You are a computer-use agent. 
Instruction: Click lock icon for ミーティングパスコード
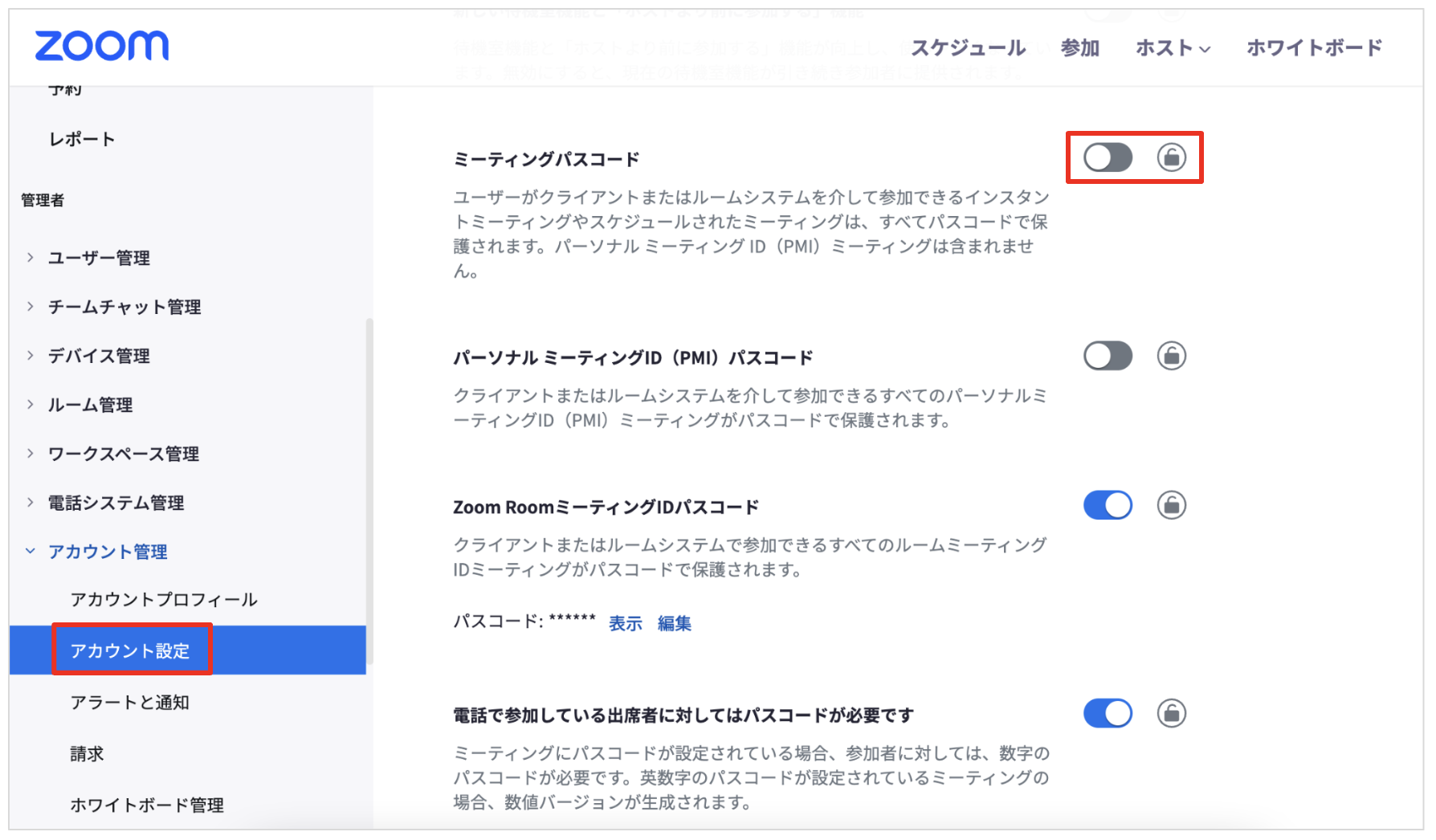tap(1171, 157)
